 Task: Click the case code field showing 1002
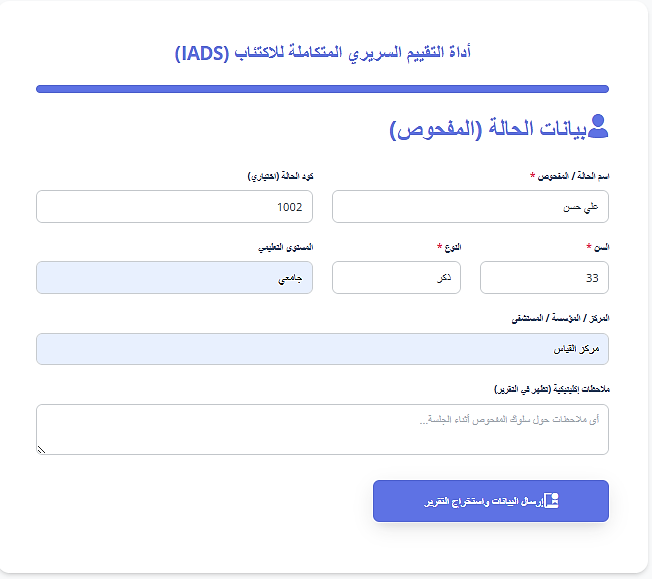coord(174,207)
